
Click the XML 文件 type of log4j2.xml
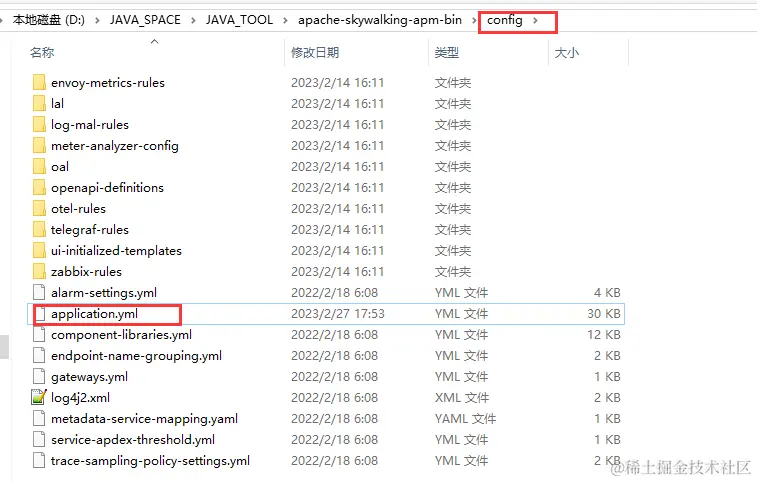point(462,397)
